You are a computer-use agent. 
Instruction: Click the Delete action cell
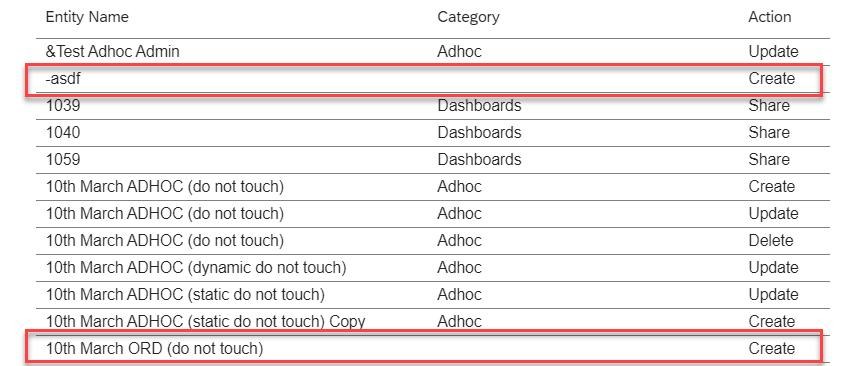click(x=770, y=241)
